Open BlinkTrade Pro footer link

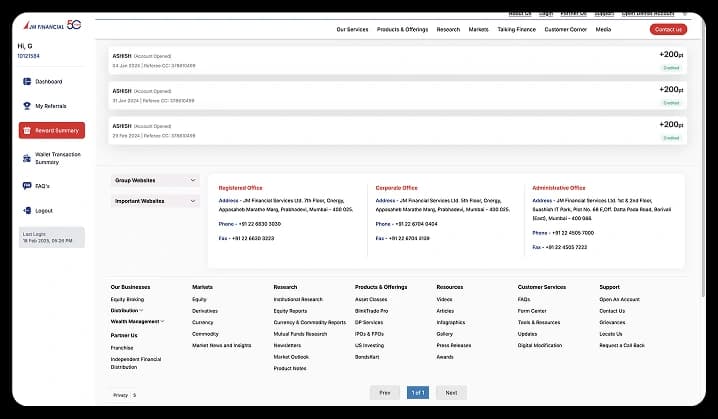pos(371,311)
